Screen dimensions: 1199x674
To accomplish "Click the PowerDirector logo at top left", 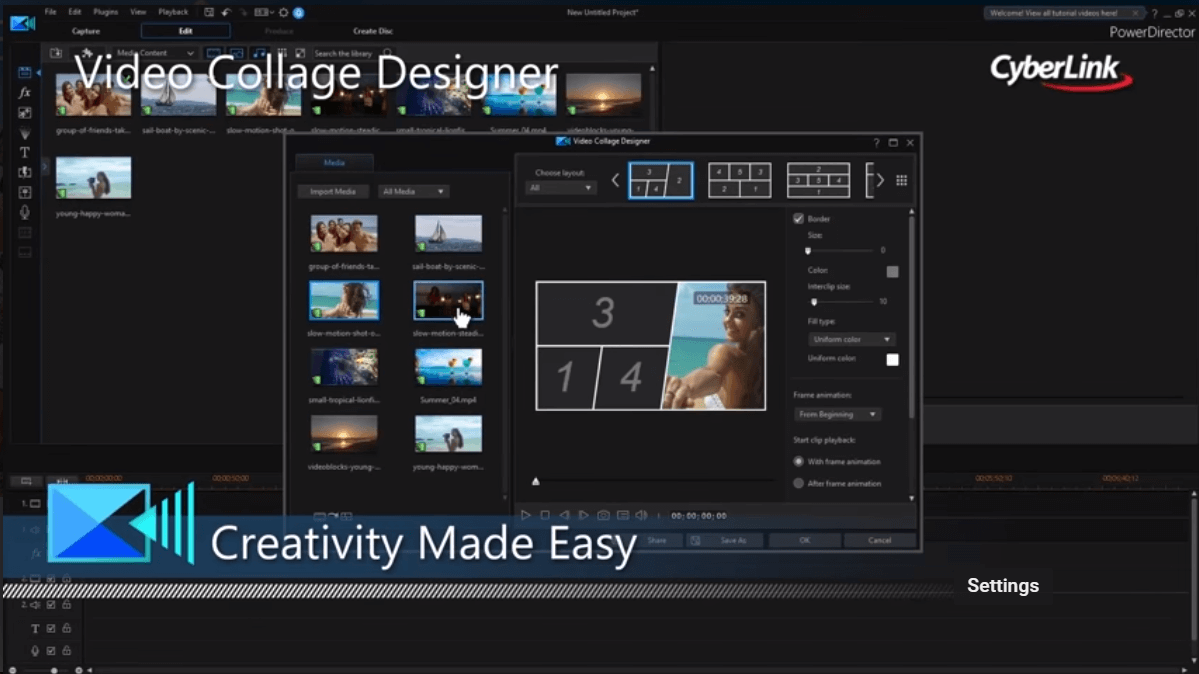I will [23, 23].
